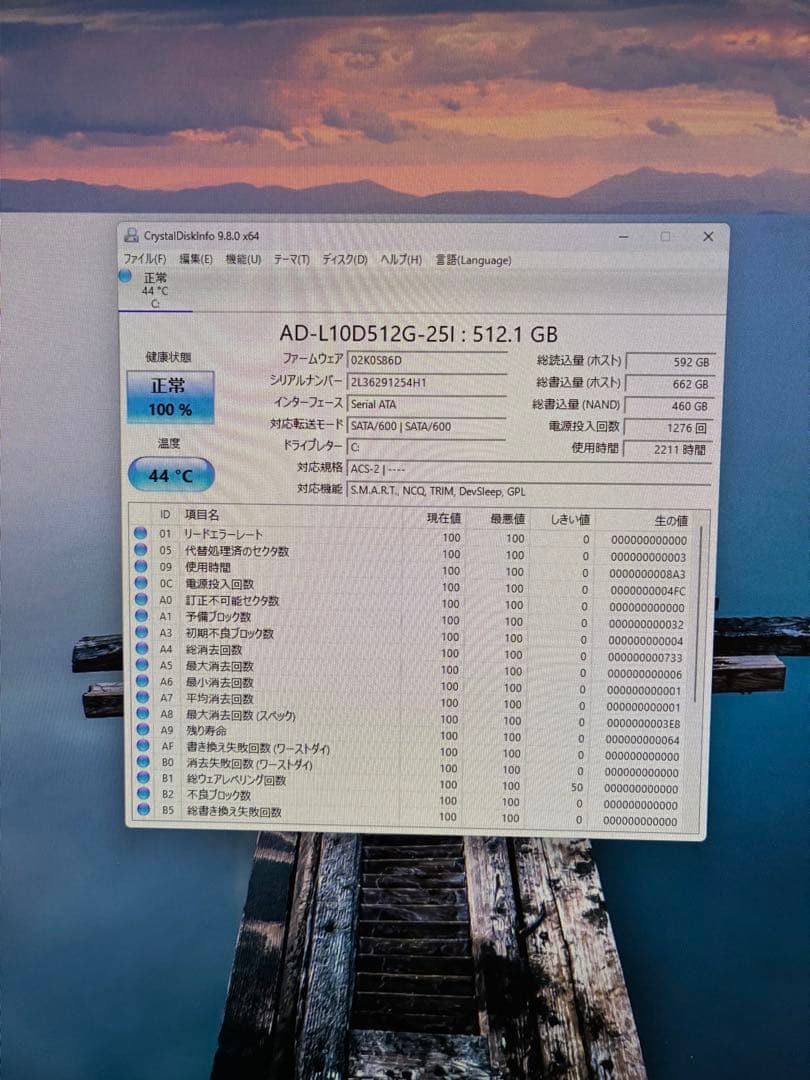Click the blue status icon for row 09

[x=141, y=565]
